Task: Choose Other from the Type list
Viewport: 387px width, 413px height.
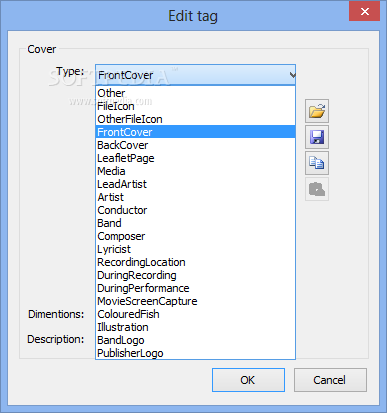Action: [195, 93]
